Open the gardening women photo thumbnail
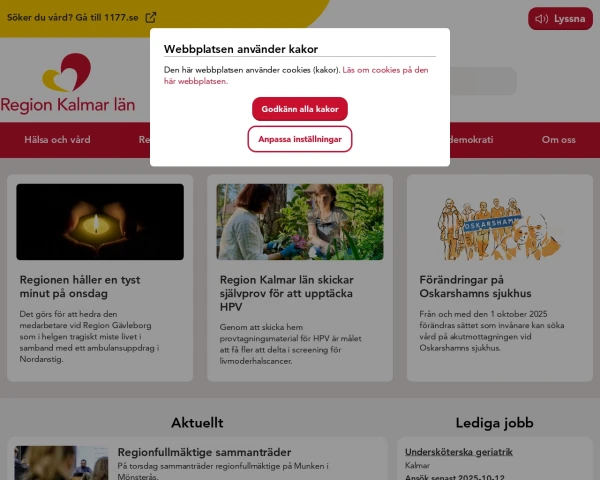This screenshot has width=600, height=480. [x=300, y=222]
